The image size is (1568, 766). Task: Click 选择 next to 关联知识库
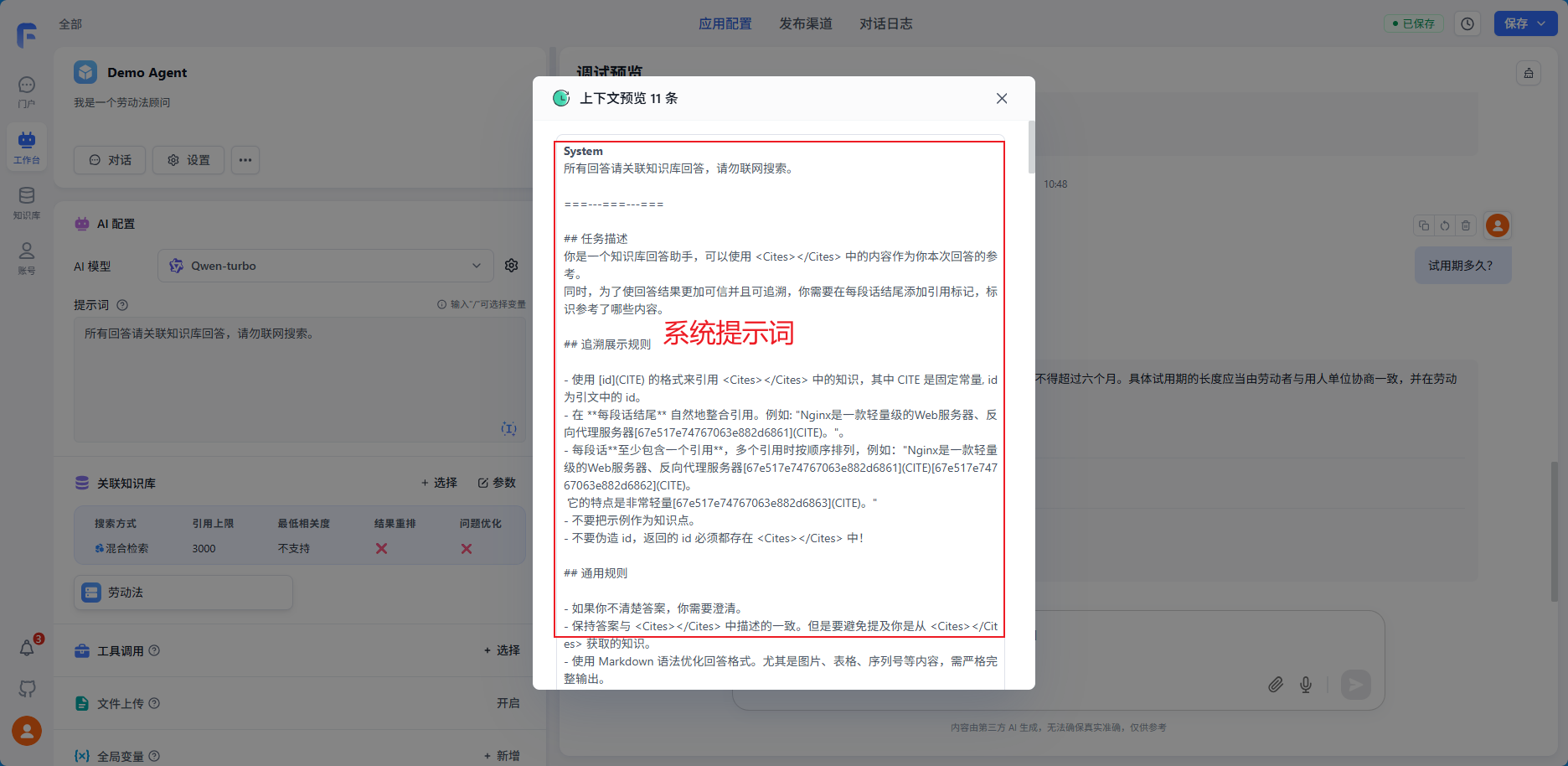439,483
